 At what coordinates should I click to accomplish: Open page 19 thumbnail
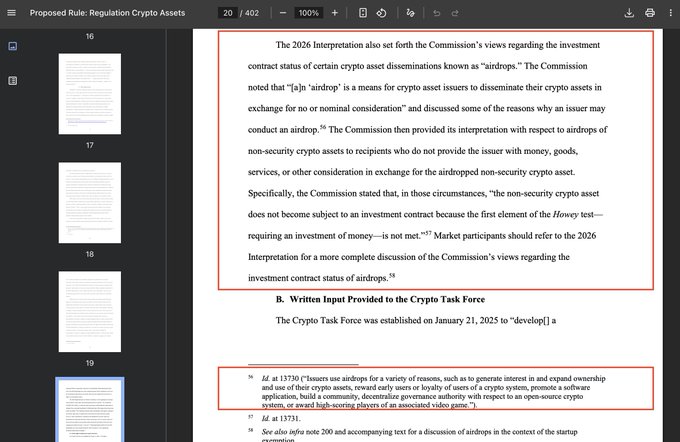pos(90,311)
